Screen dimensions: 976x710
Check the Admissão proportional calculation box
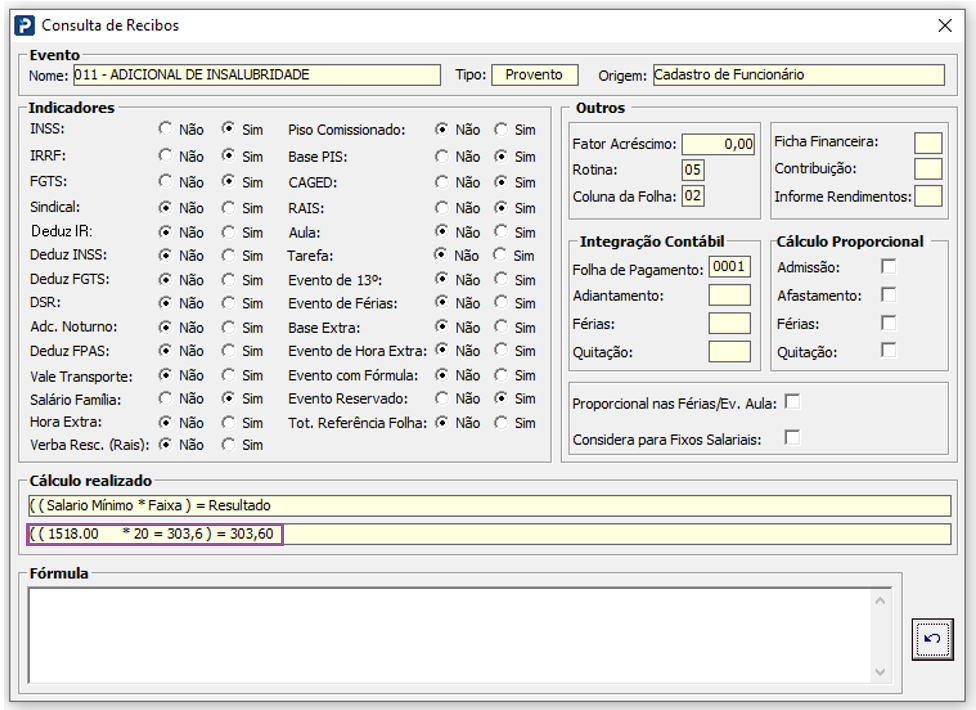click(x=888, y=267)
